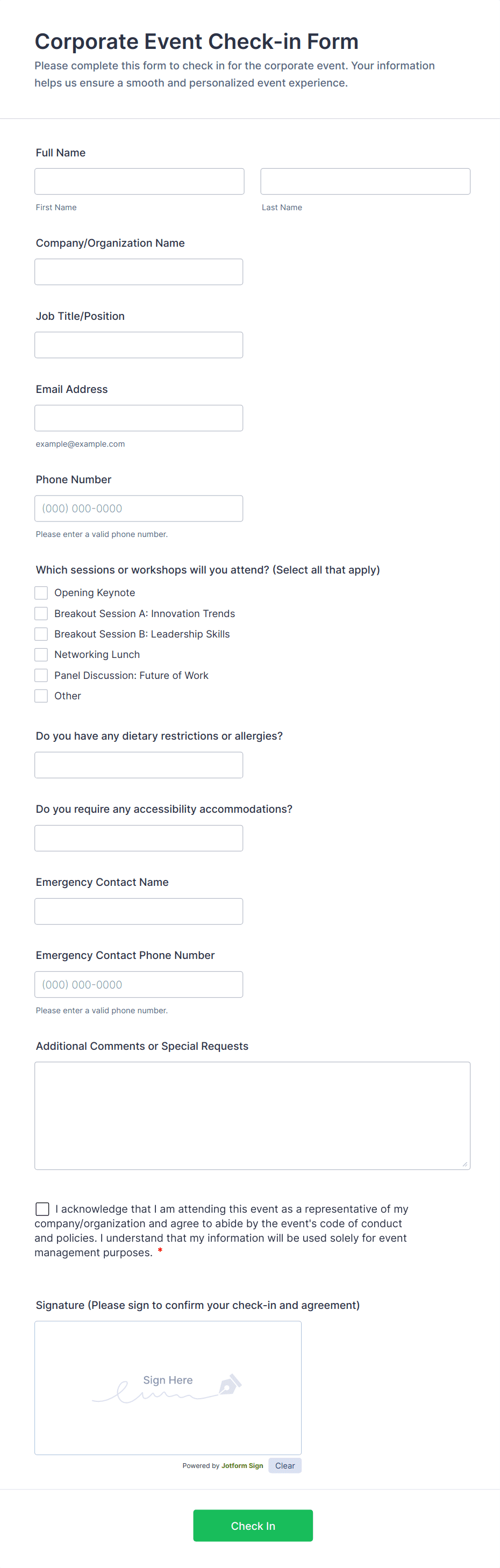Screen dimensions: 500x1568
Task: Check the code of conduct acknowledgment box
Action: click(42, 1209)
